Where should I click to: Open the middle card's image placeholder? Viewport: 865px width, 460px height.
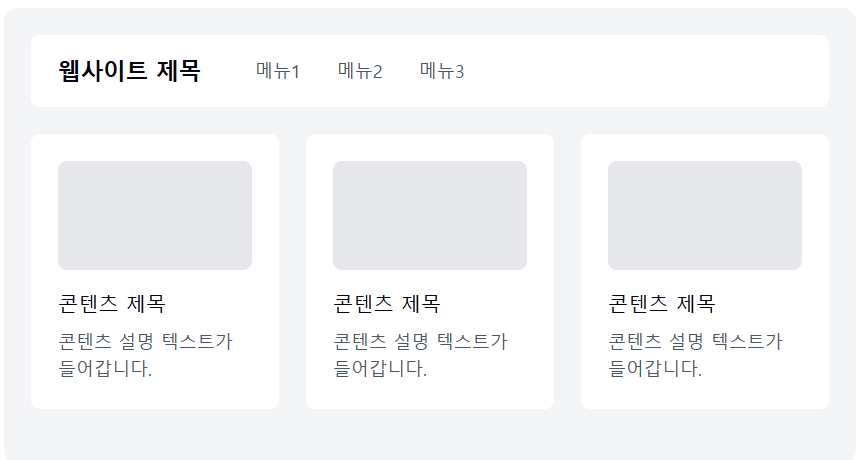[x=430, y=215]
